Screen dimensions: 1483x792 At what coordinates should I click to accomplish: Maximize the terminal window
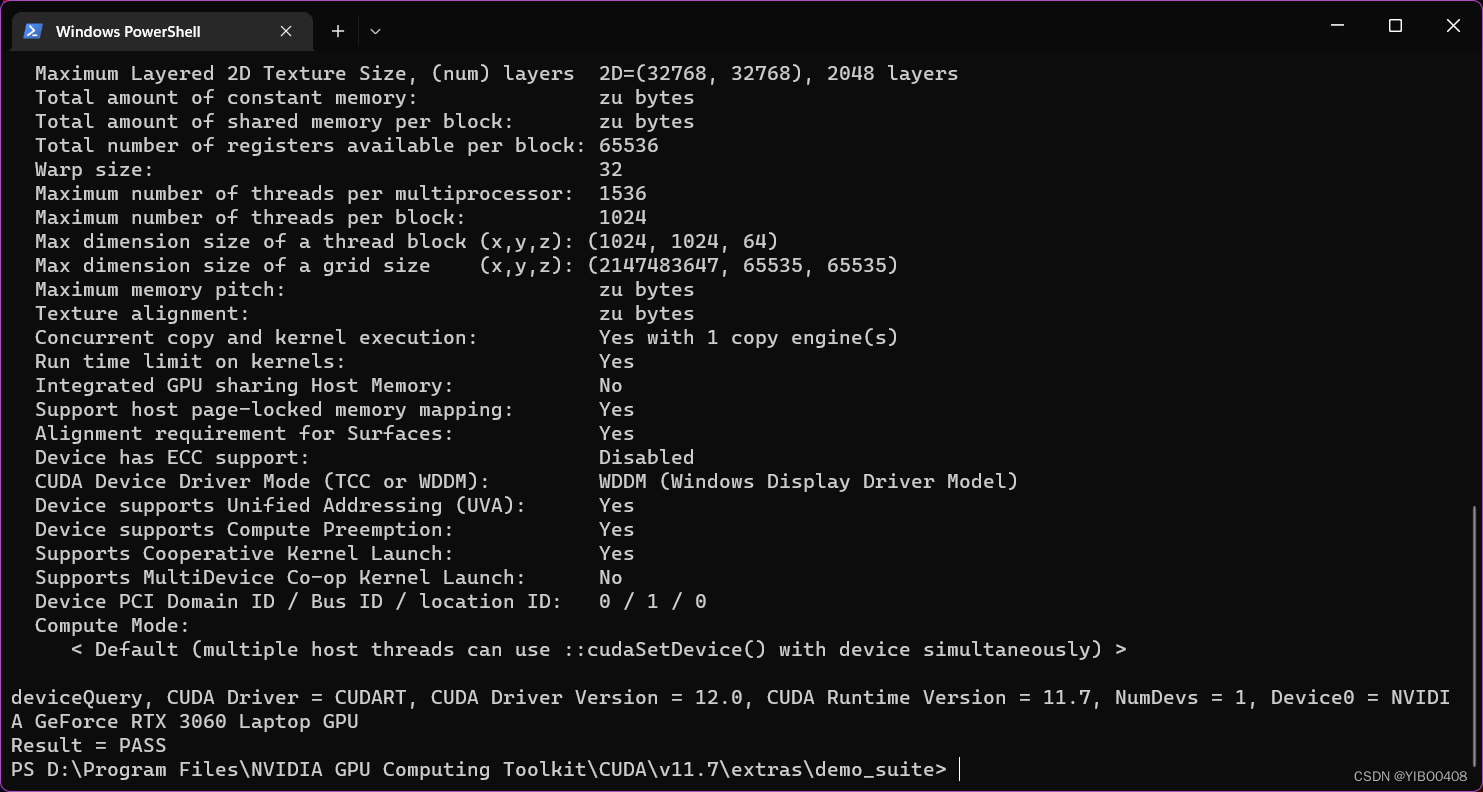(1395, 26)
